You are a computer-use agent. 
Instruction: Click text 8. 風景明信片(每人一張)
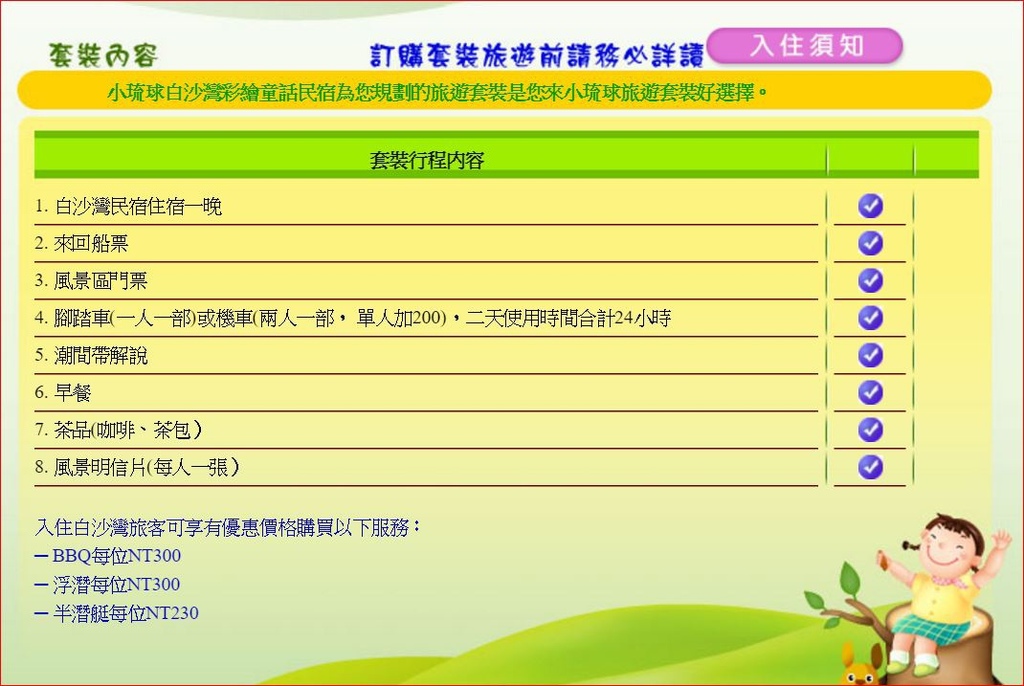[137, 467]
